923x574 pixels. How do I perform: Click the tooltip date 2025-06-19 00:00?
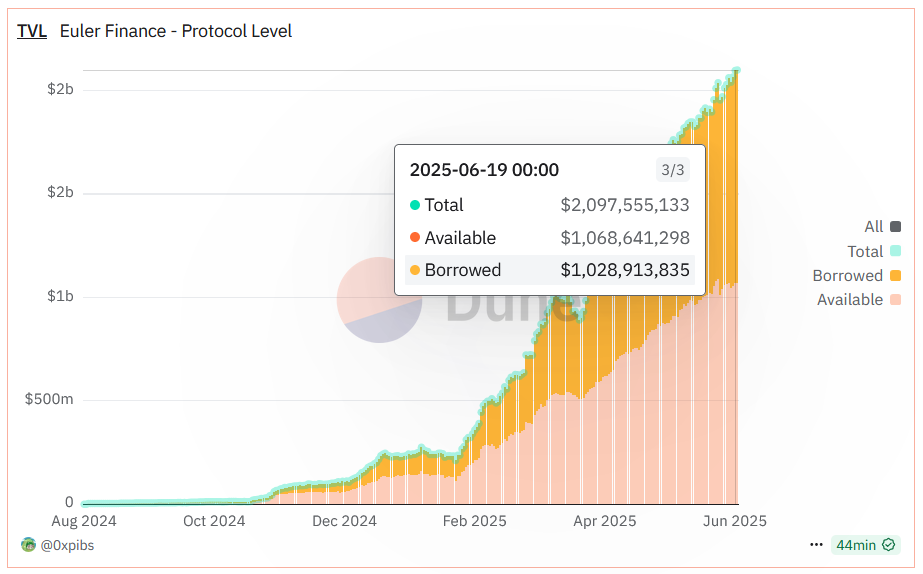pyautogui.click(x=484, y=170)
